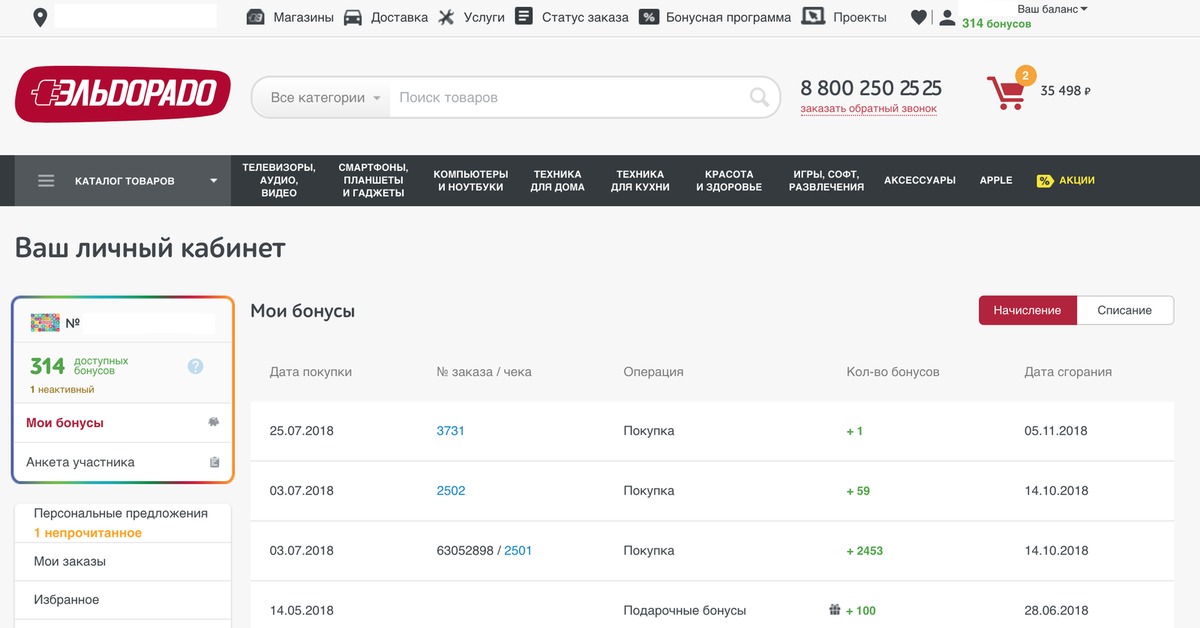Screen dimensions: 1200x628
Task: Click the Доставка car icon
Action: [352, 17]
